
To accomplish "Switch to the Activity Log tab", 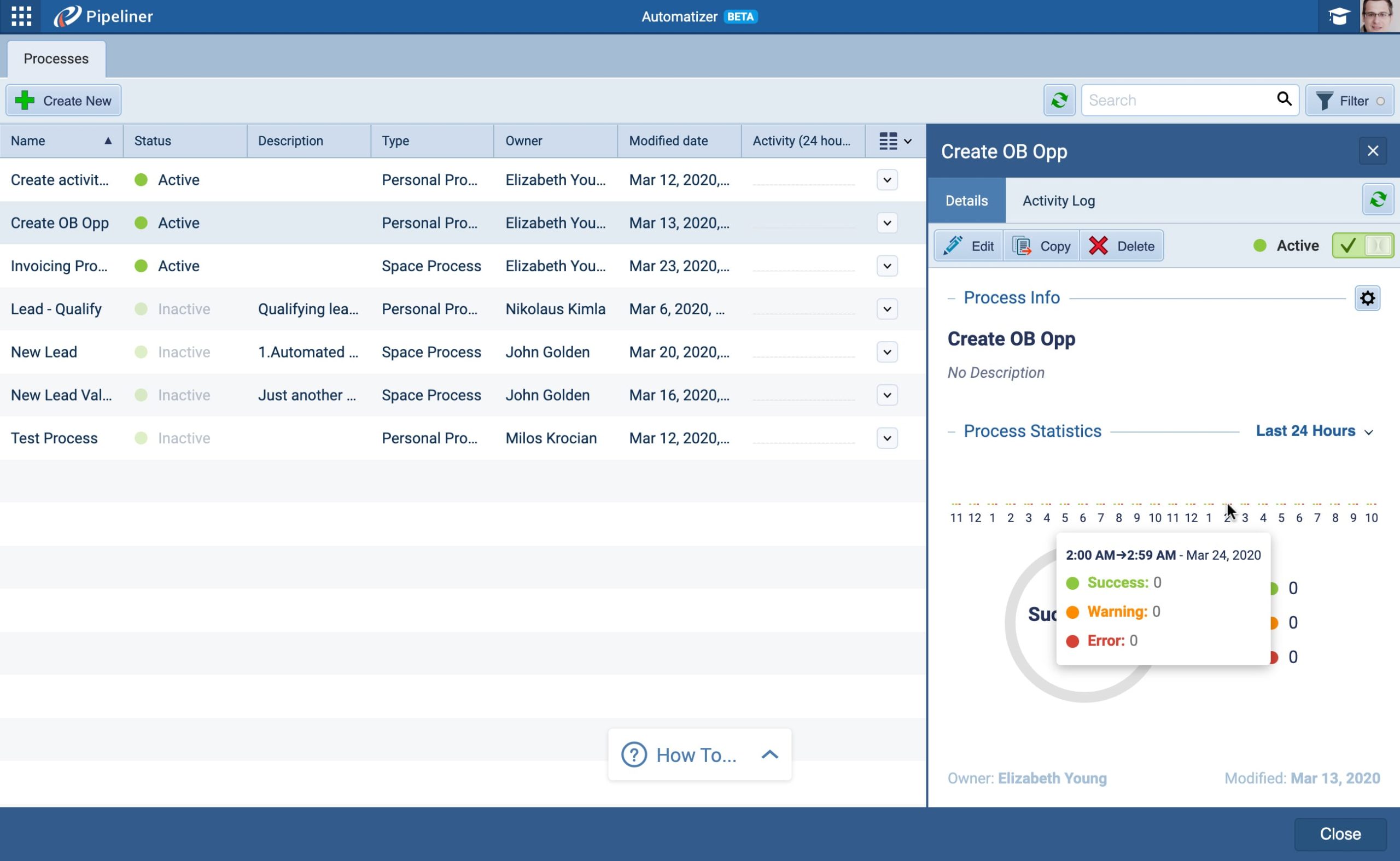I will pyautogui.click(x=1058, y=201).
